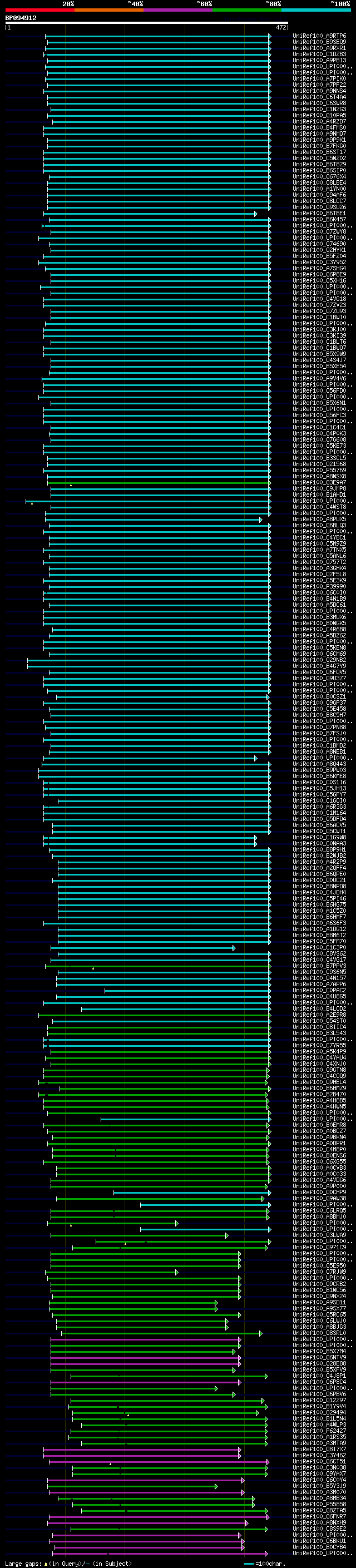Select hit label UniRef100_P62427
This screenshot has width=356, height=1568.
click(319, 1431)
